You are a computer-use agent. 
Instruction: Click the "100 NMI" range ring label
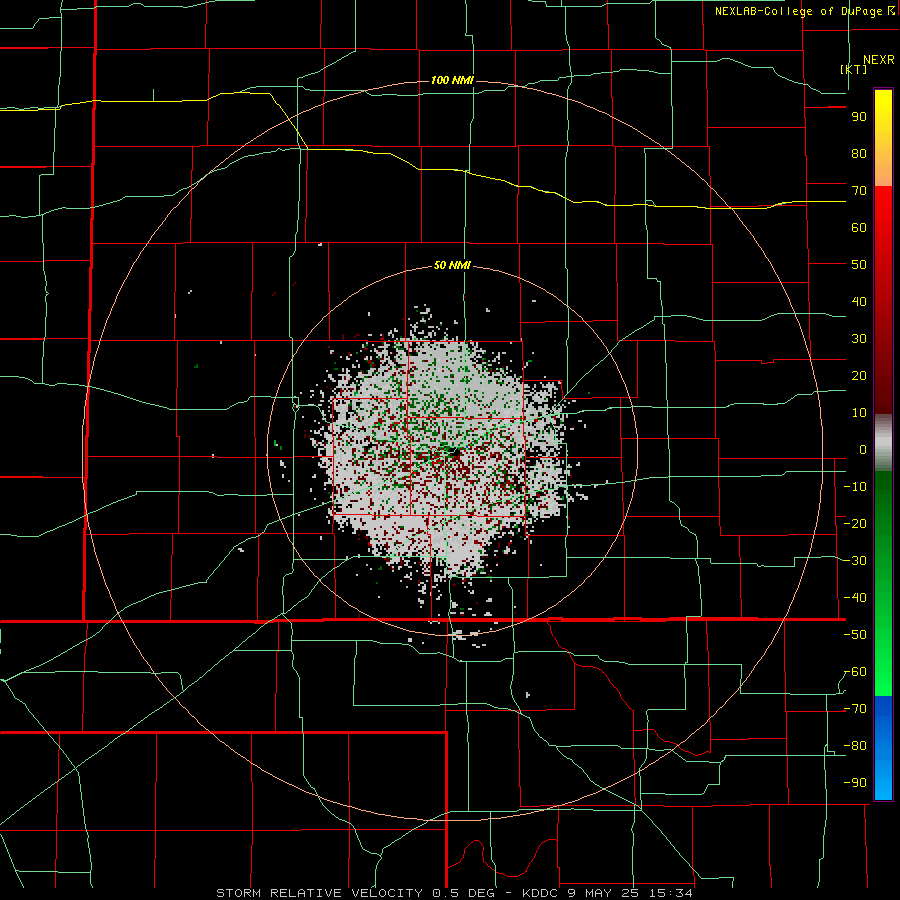click(452, 80)
